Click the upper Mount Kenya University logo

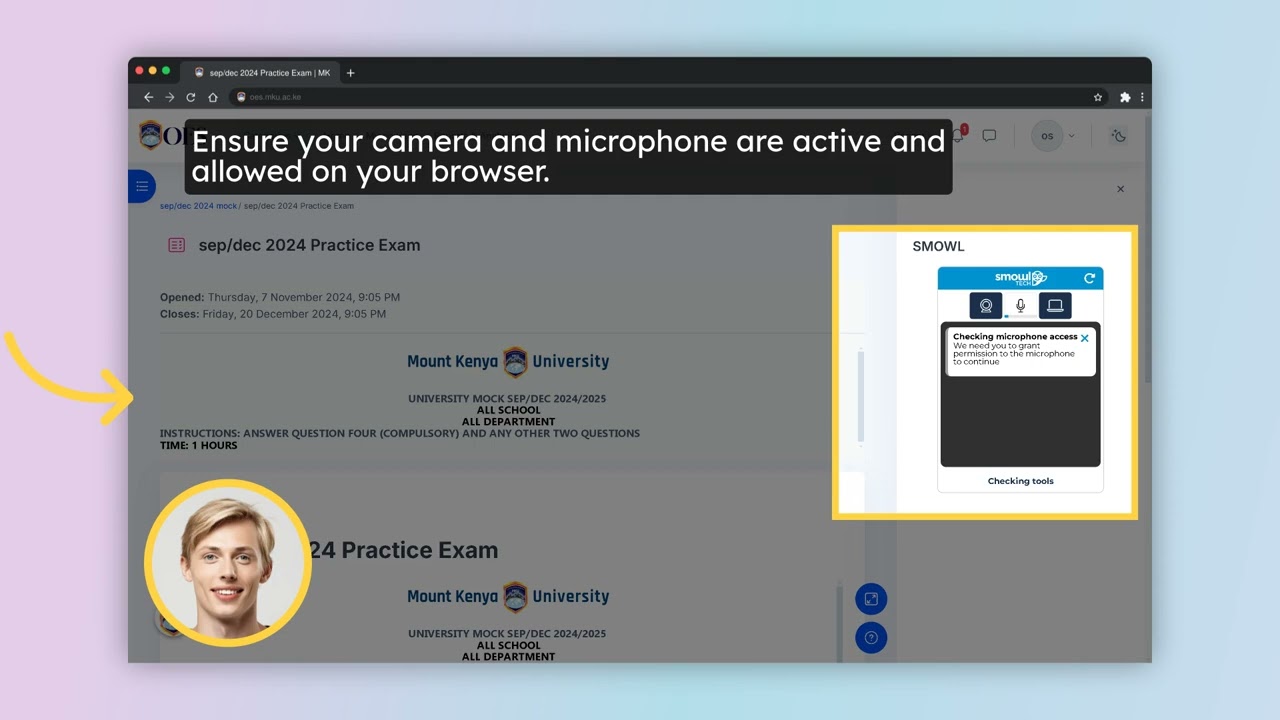click(x=508, y=362)
